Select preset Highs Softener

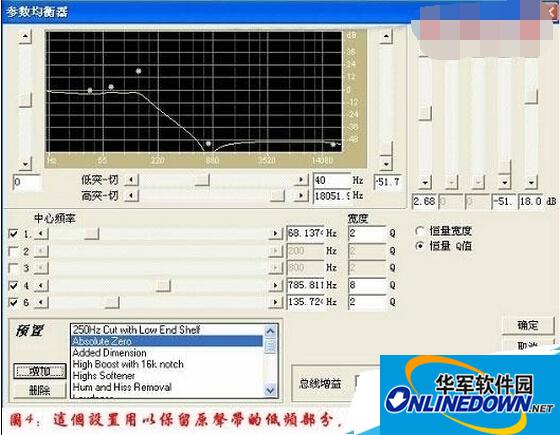104,376
